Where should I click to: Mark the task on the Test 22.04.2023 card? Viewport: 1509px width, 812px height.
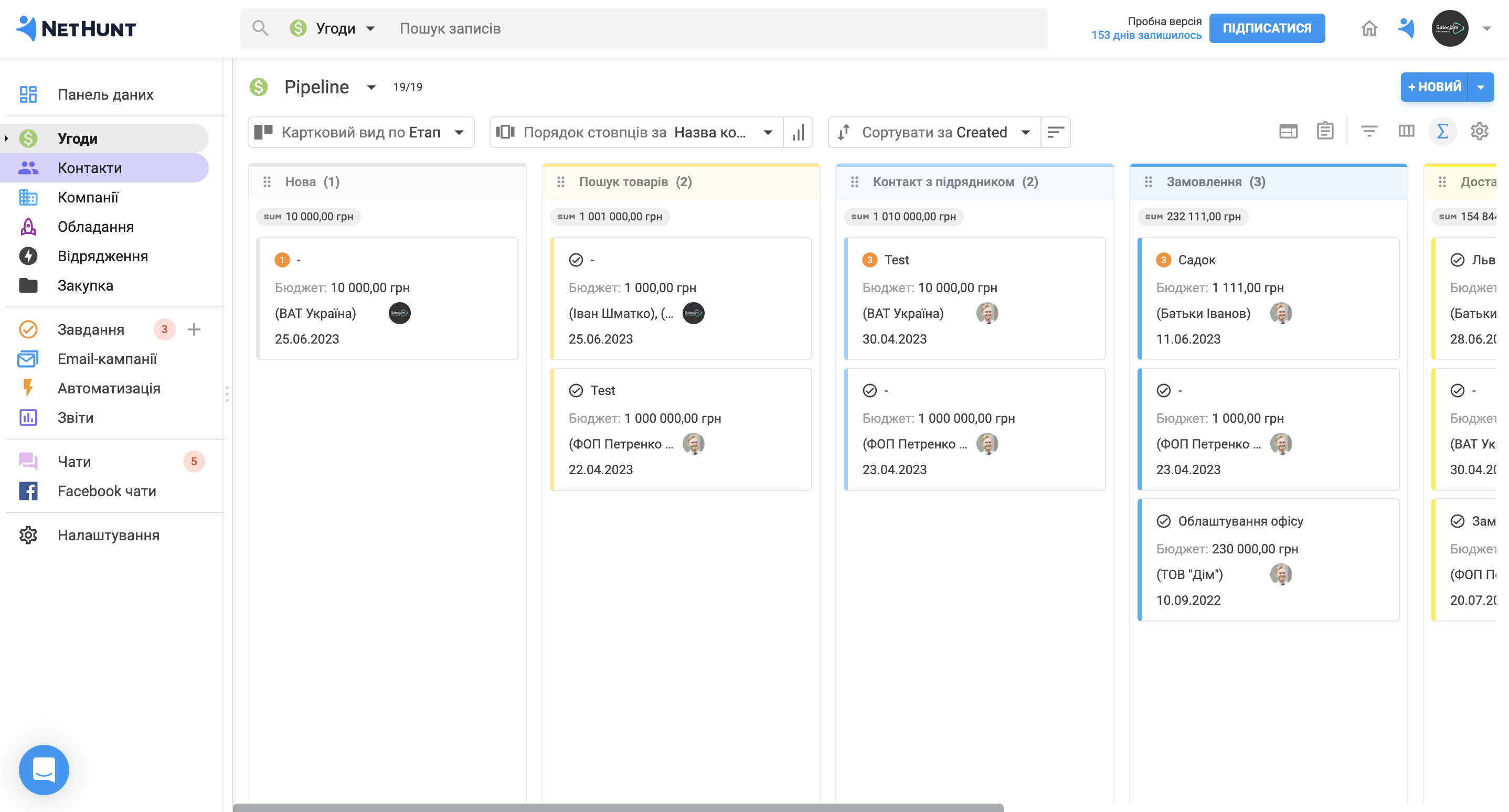coord(577,390)
